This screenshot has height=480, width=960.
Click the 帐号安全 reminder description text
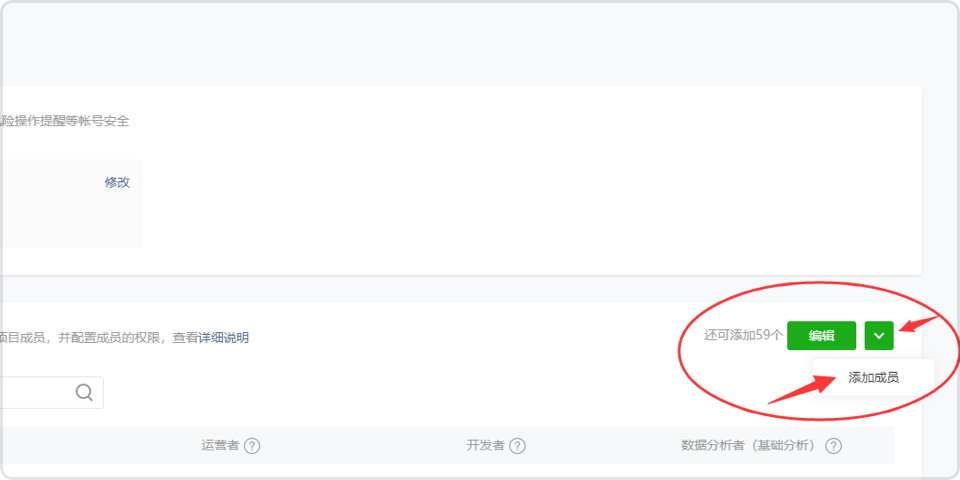[65, 121]
